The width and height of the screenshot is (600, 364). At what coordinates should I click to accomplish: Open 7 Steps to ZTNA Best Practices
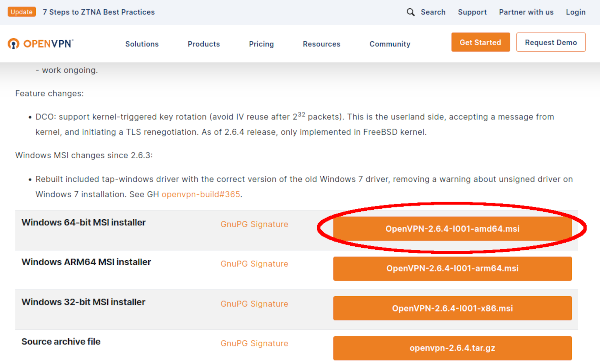click(99, 12)
